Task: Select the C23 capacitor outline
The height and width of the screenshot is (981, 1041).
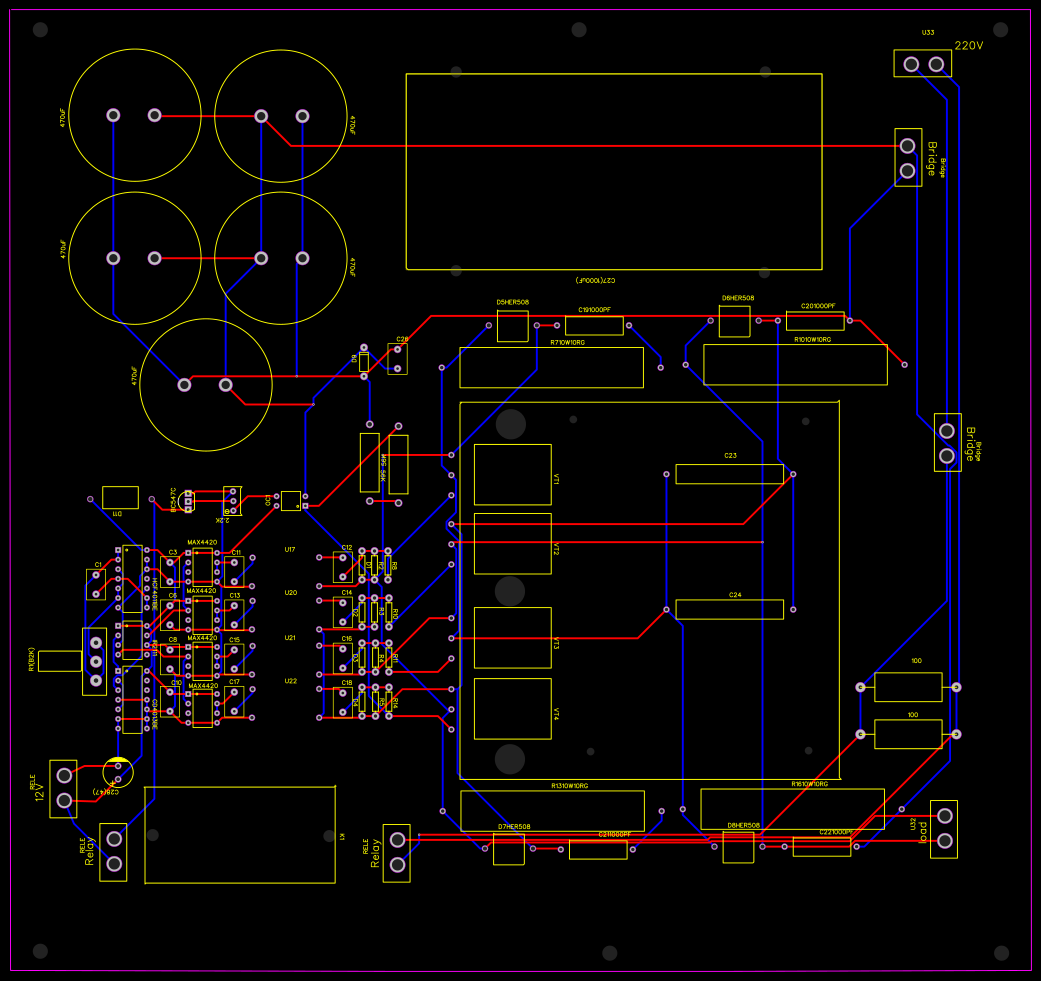Action: 730,472
